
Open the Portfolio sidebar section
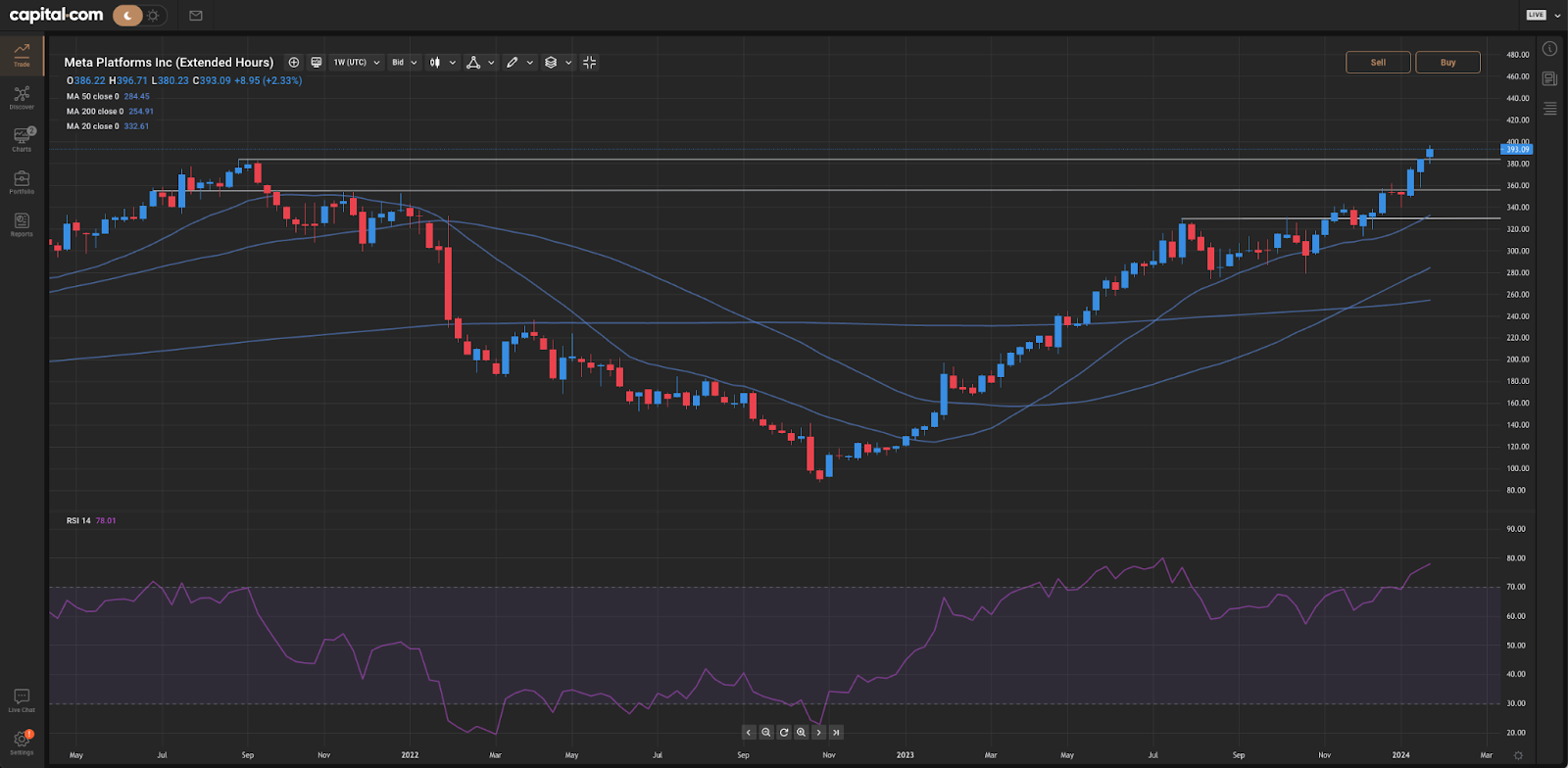(x=22, y=182)
